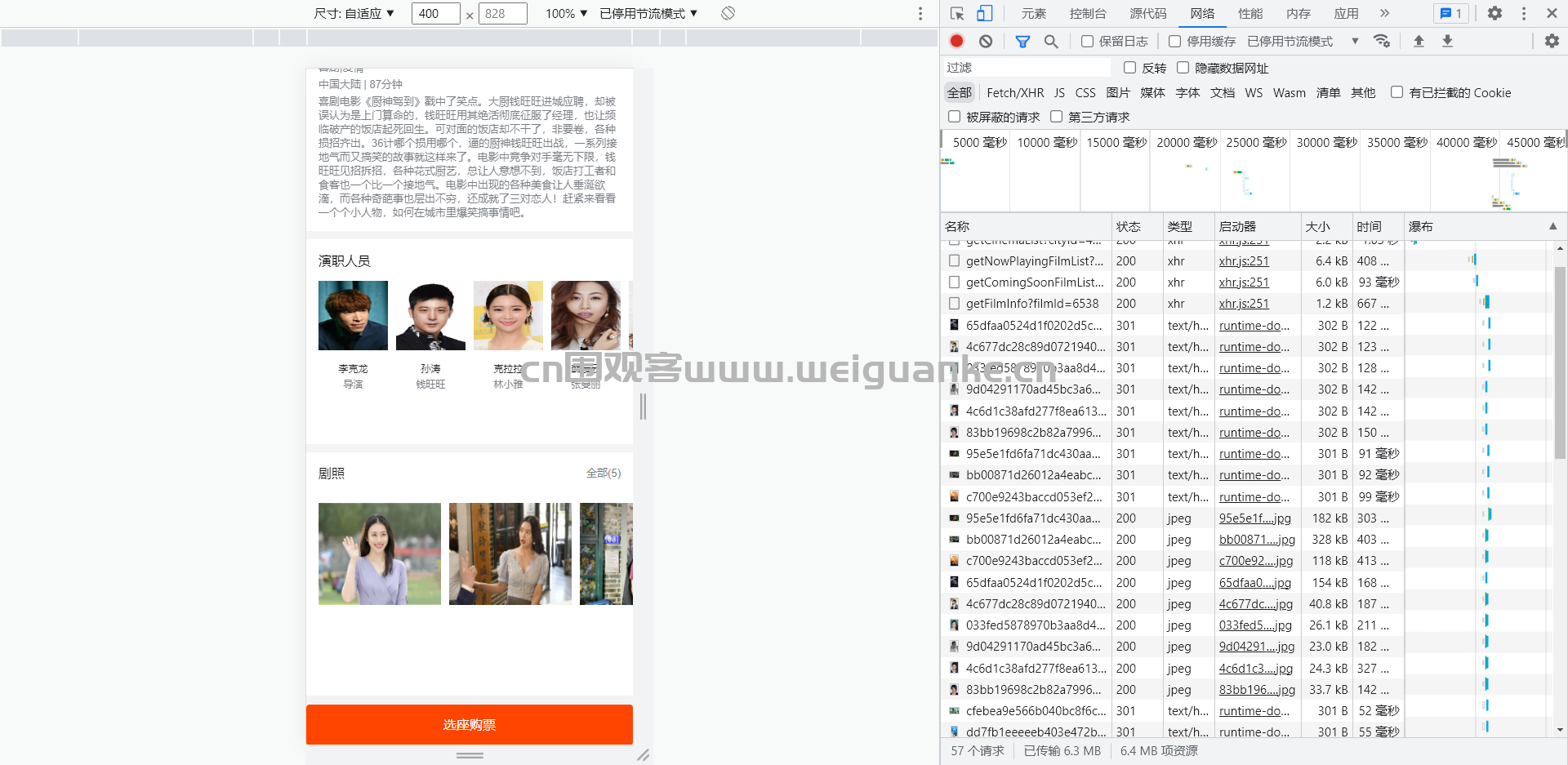Check has blocked cookies checkbox
The image size is (1568, 765).
(1397, 92)
